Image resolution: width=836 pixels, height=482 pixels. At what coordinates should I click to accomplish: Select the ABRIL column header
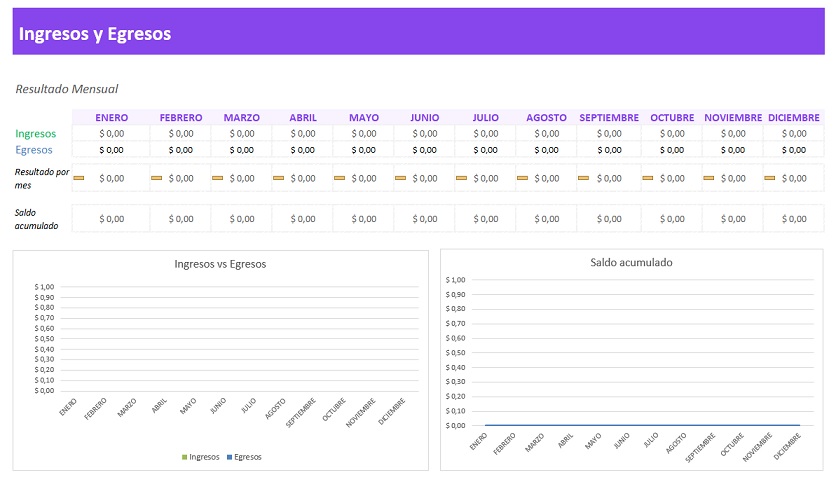pyautogui.click(x=303, y=117)
